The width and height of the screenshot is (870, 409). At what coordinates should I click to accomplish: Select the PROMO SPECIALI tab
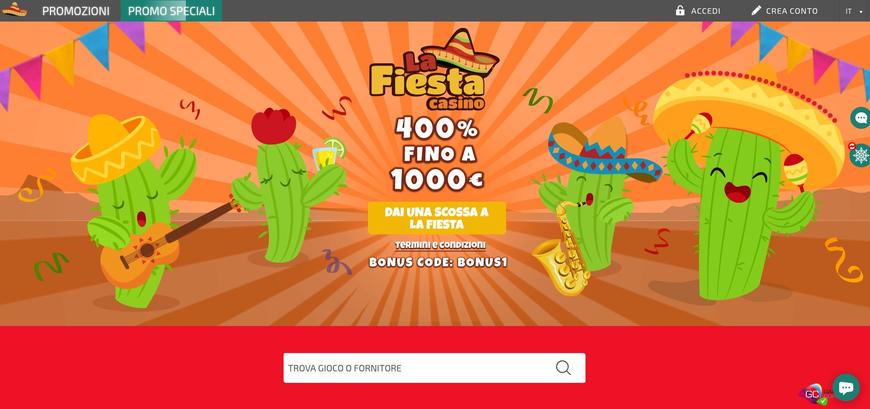point(171,11)
